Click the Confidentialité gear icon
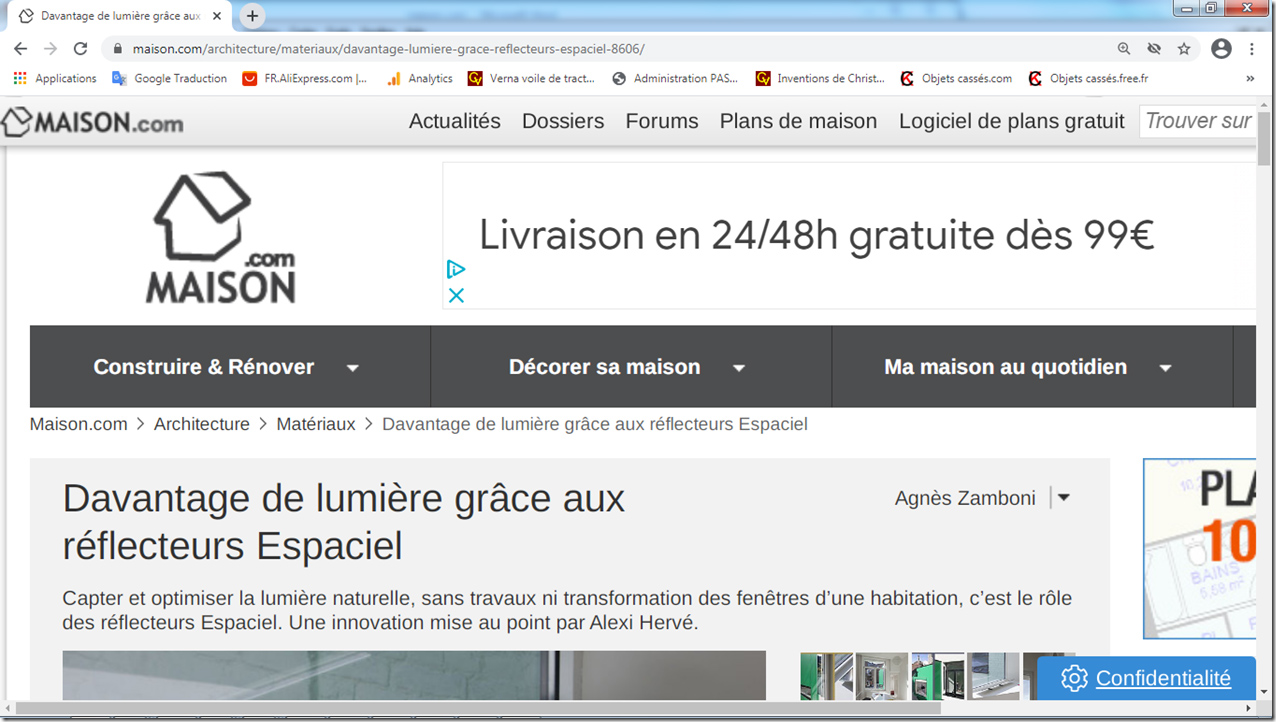The height and width of the screenshot is (722, 1276). [x=1074, y=678]
